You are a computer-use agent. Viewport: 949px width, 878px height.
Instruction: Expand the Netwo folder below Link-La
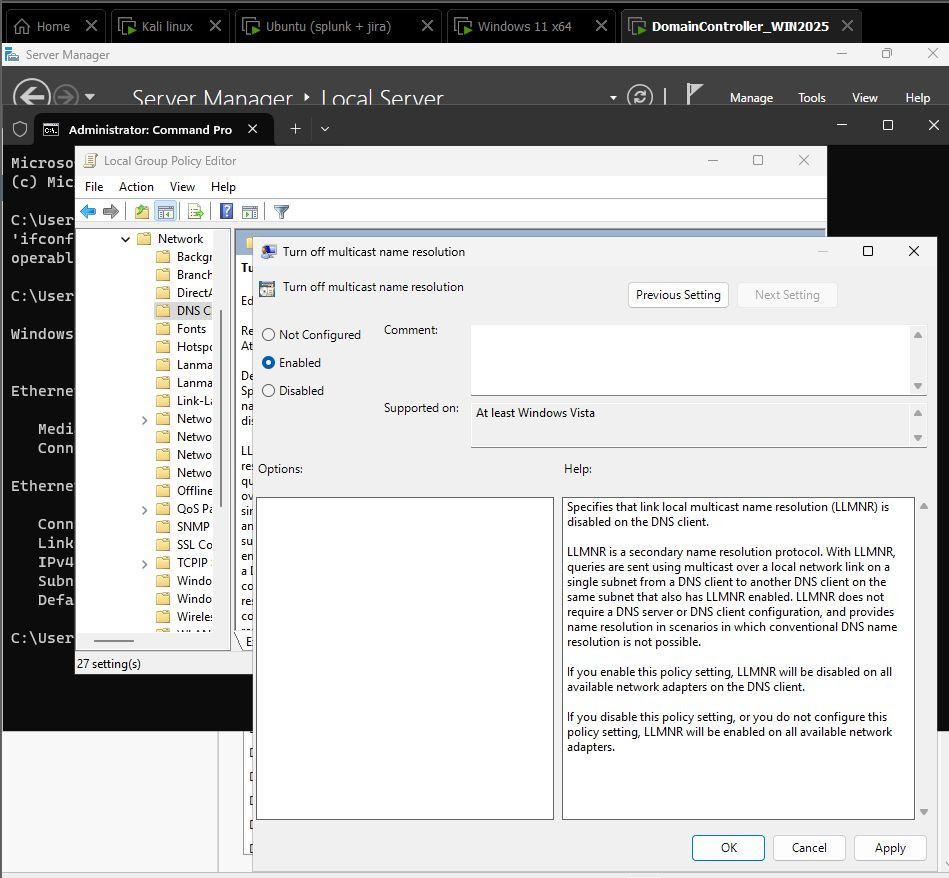click(144, 419)
